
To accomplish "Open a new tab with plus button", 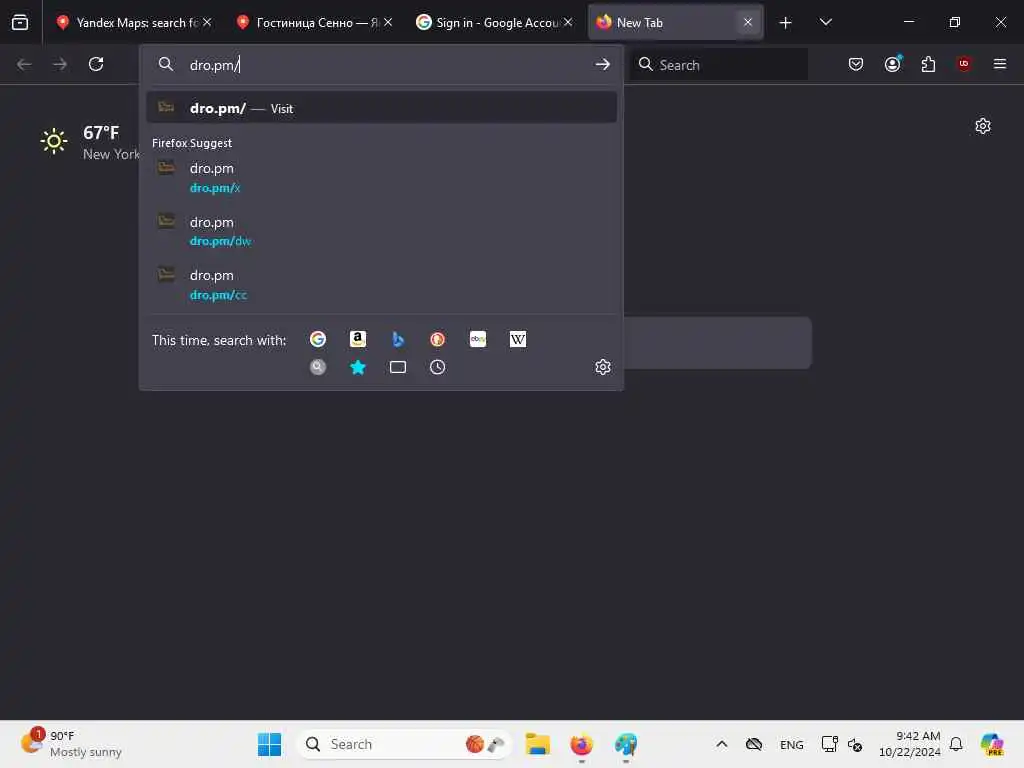I will (x=785, y=23).
